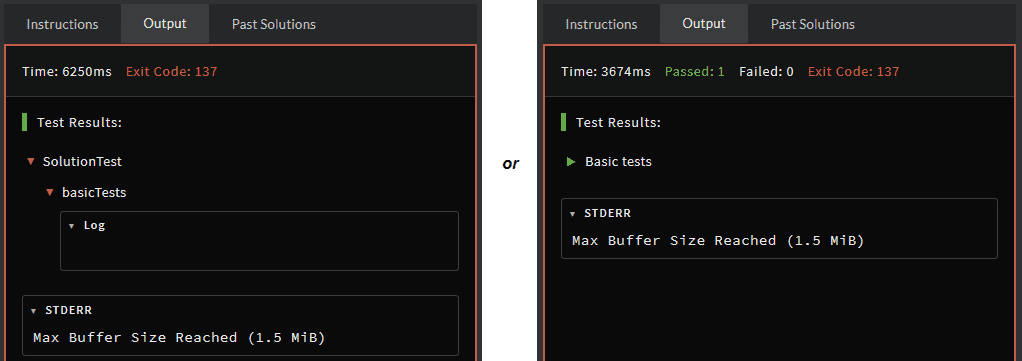This screenshot has width=1022, height=361.
Task: Click 'Test Results:' heading in left panel
Action: [80, 122]
